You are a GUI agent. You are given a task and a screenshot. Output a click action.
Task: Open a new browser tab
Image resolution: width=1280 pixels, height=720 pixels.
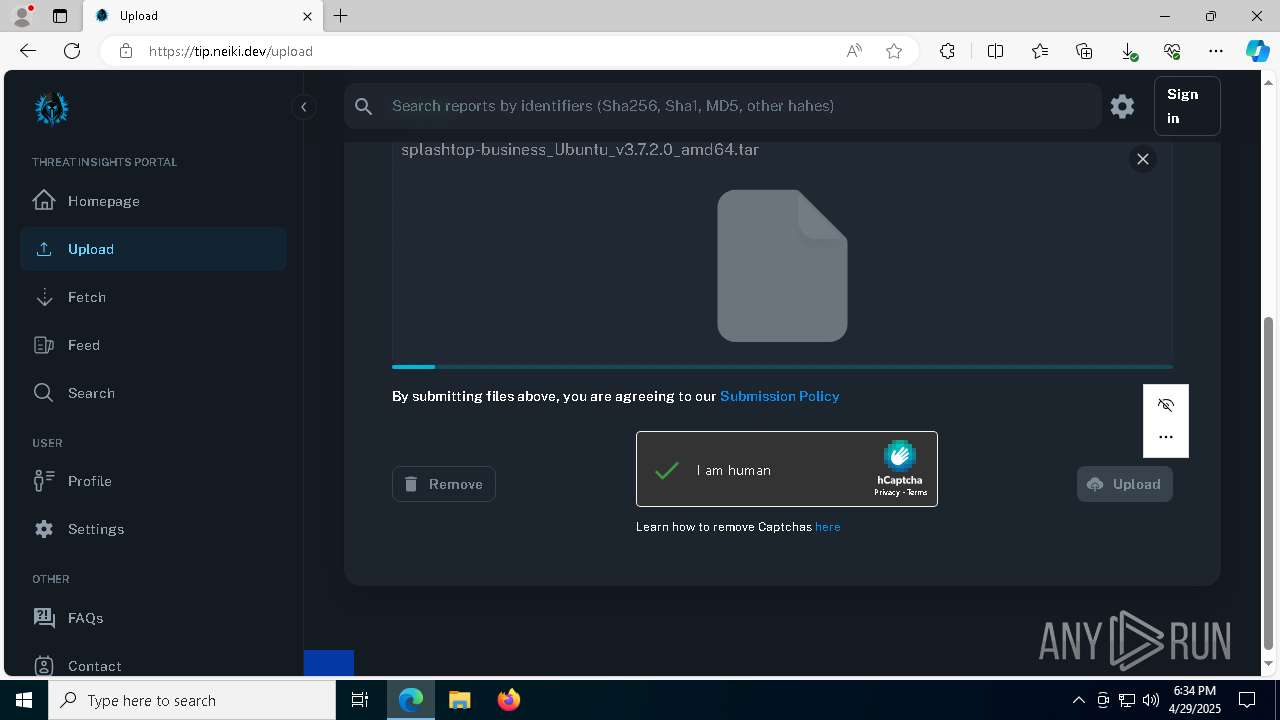click(x=341, y=16)
